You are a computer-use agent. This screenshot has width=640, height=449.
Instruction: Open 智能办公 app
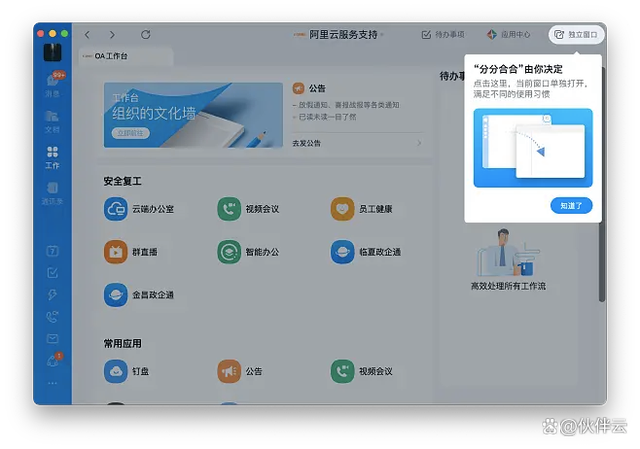click(x=248, y=252)
